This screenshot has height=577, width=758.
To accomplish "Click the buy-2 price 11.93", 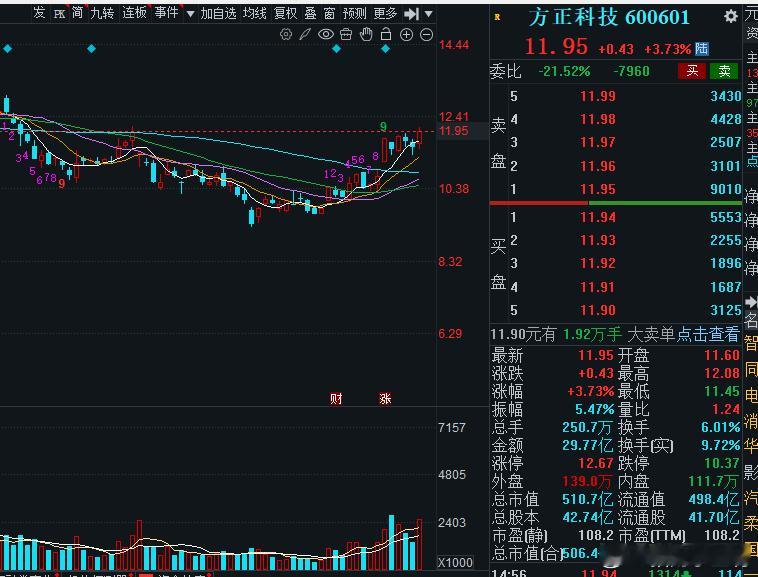I will (x=598, y=240).
